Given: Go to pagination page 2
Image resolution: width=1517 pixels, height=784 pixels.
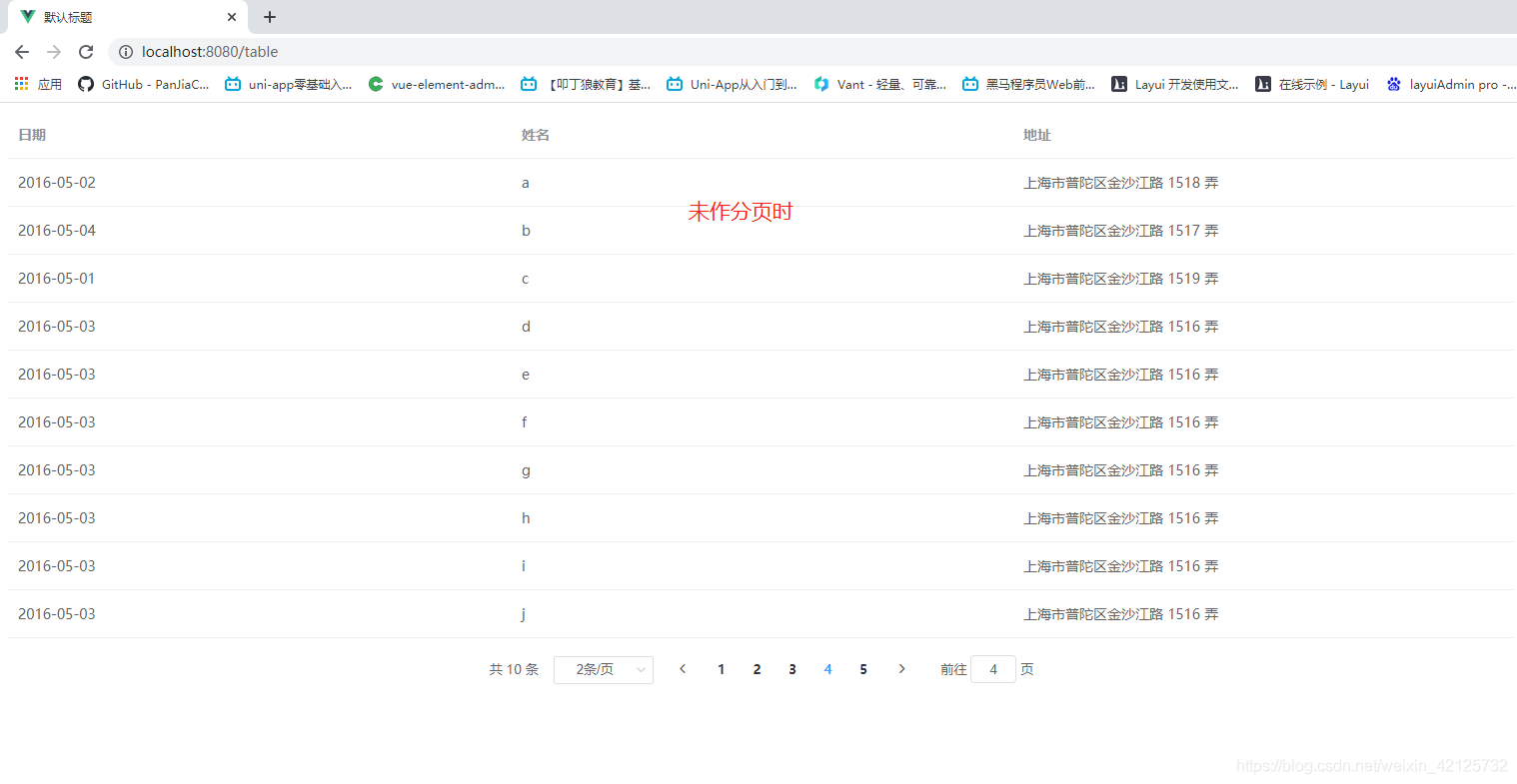Looking at the screenshot, I should click(757, 669).
